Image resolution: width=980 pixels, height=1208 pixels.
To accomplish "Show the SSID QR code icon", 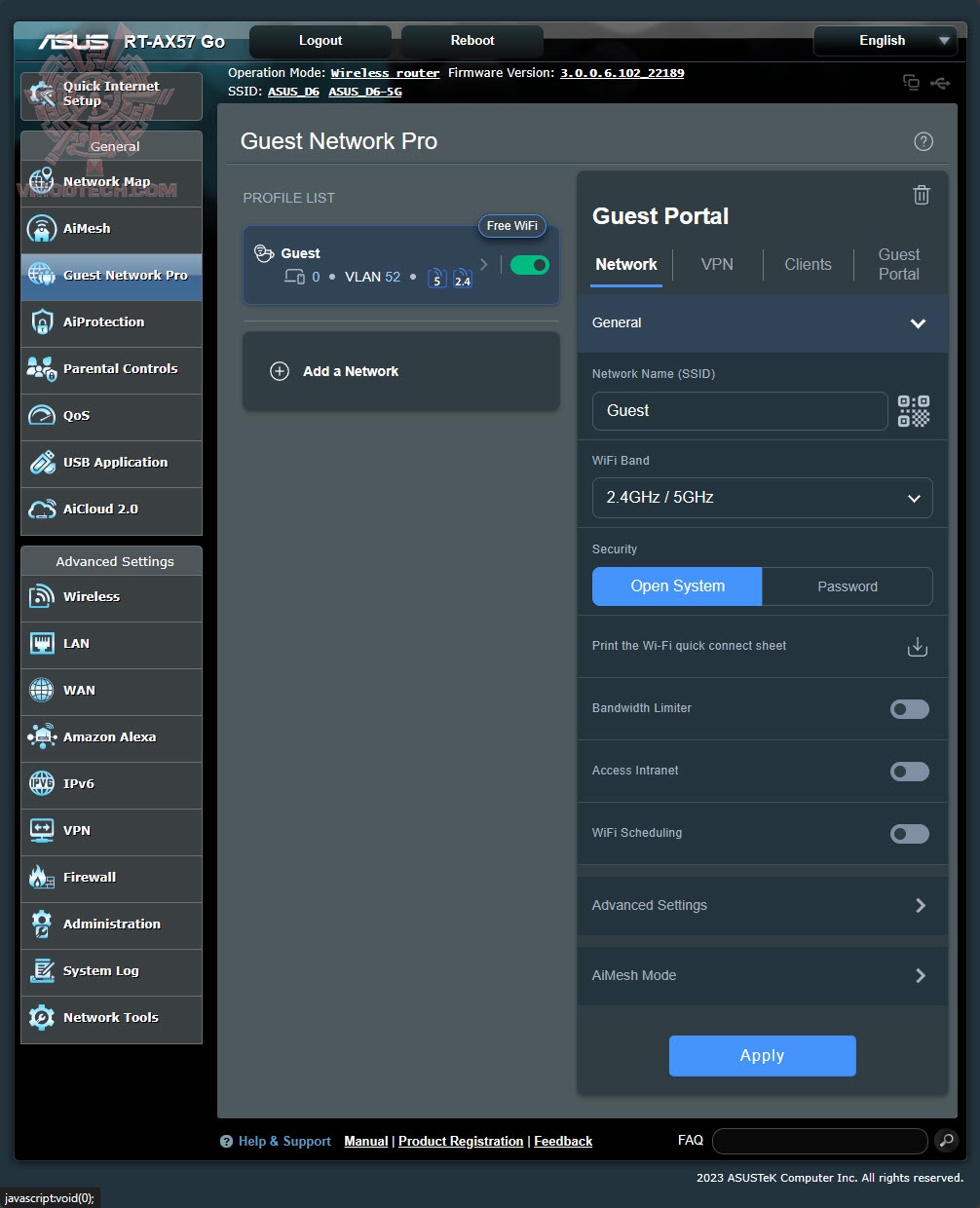I will pos(914,411).
